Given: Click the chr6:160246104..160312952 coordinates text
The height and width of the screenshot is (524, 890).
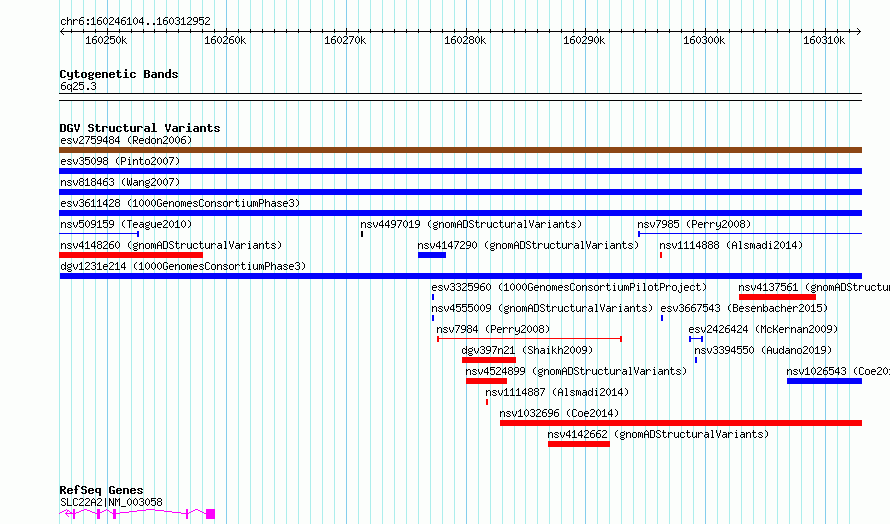Looking at the screenshot, I should click(x=135, y=21).
